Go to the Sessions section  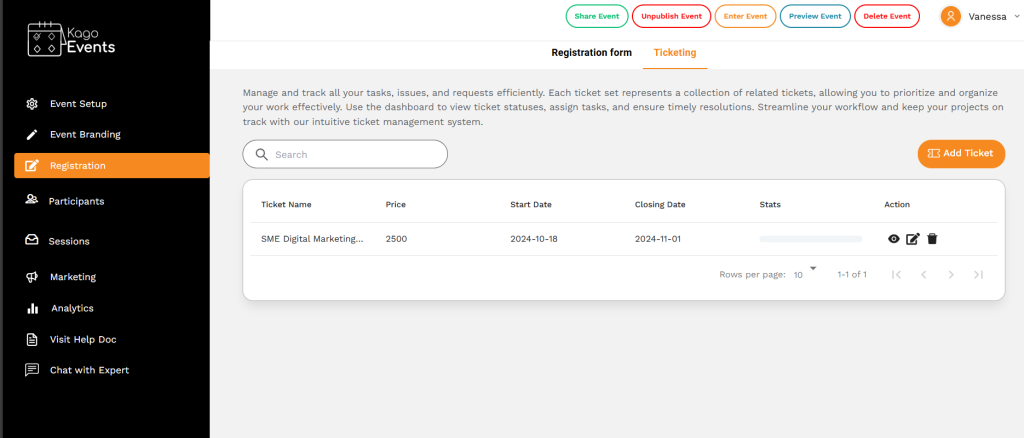[x=69, y=241]
